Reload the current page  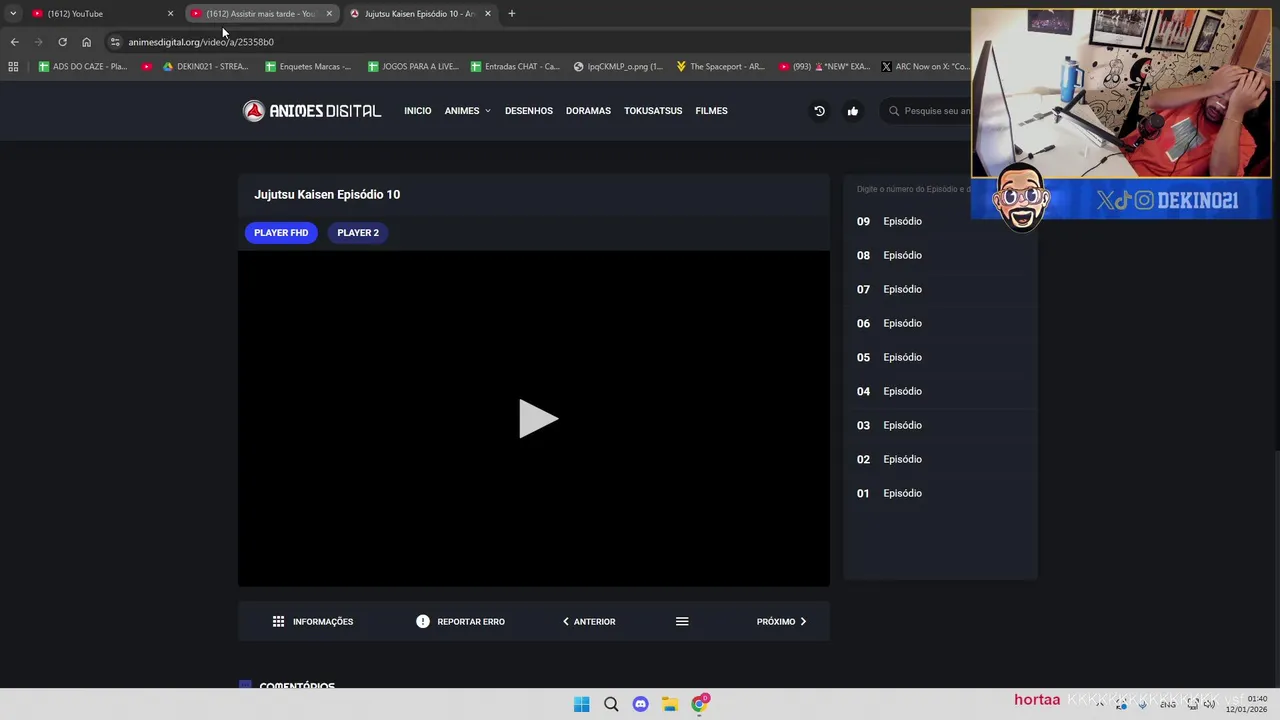coord(62,42)
